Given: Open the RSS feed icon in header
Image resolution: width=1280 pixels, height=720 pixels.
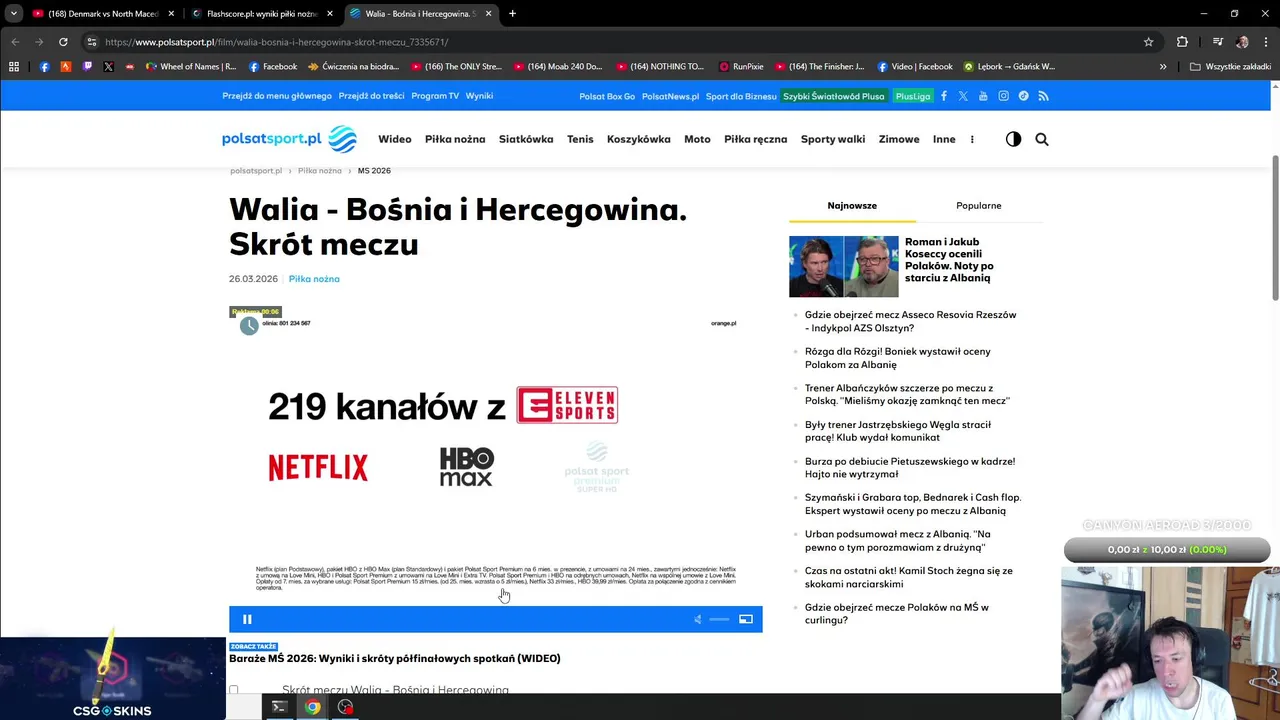Looking at the screenshot, I should 1043,96.
